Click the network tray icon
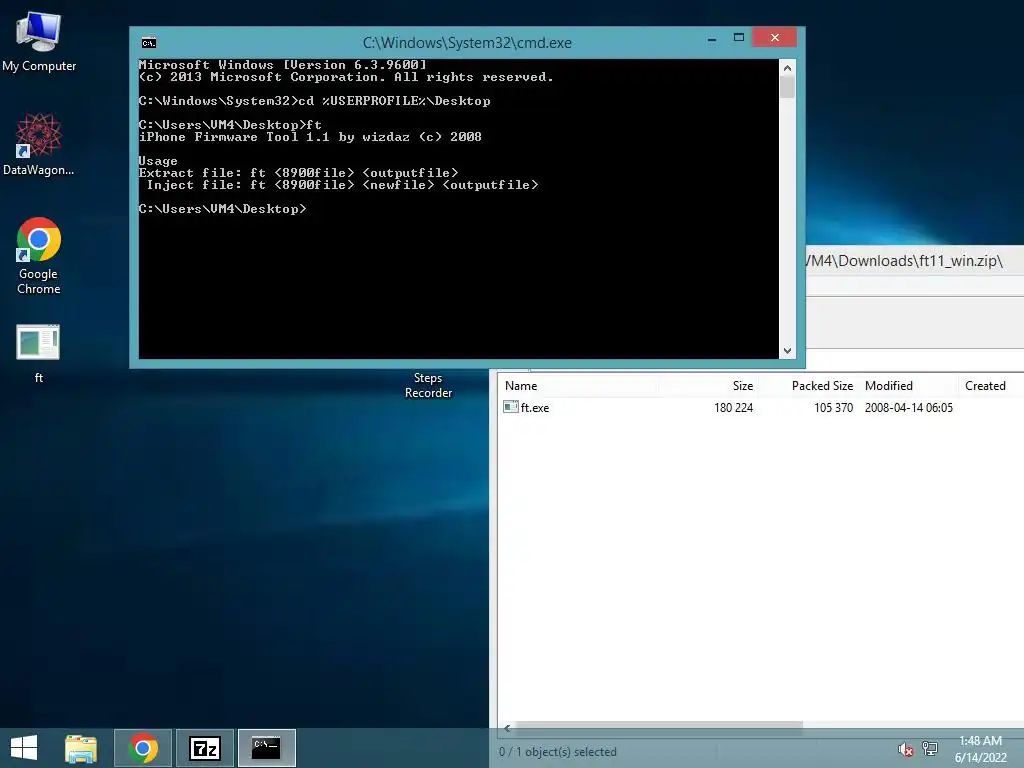 930,748
